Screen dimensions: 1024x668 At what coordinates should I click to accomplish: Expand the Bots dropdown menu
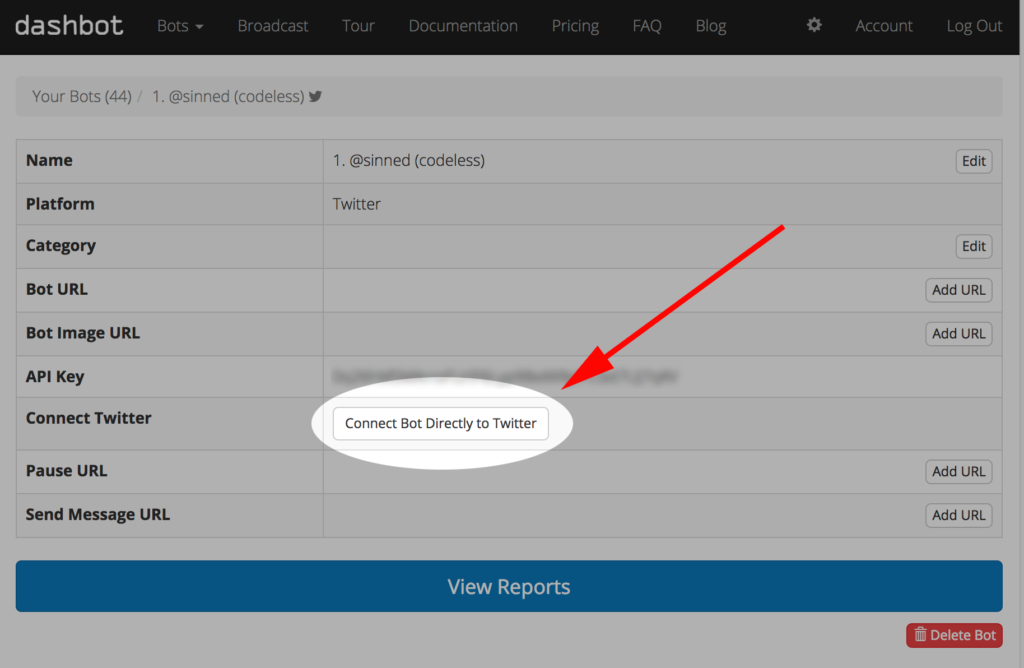180,26
